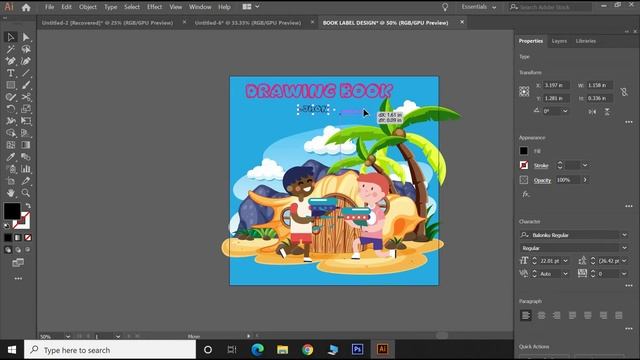The width and height of the screenshot is (640, 360).
Task: Open the stroke weight dropdown
Action: click(x=585, y=165)
